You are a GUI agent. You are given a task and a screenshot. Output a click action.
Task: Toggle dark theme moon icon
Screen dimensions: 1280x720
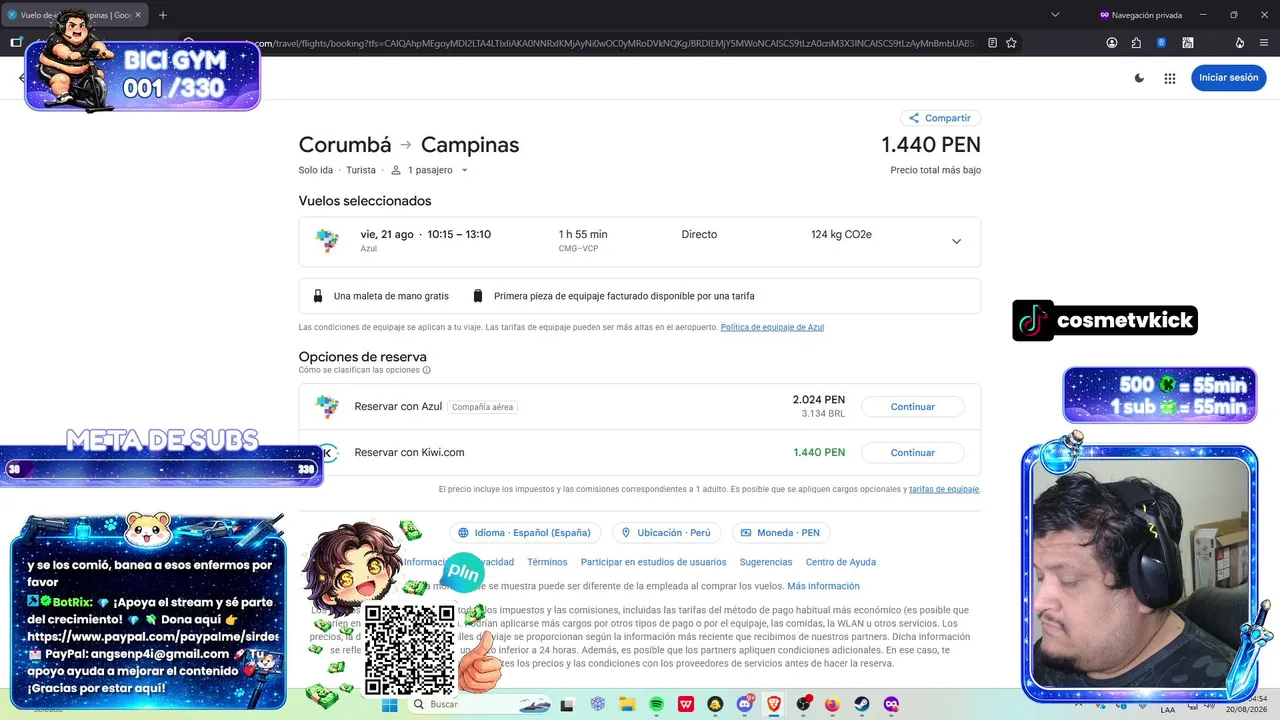click(1139, 78)
